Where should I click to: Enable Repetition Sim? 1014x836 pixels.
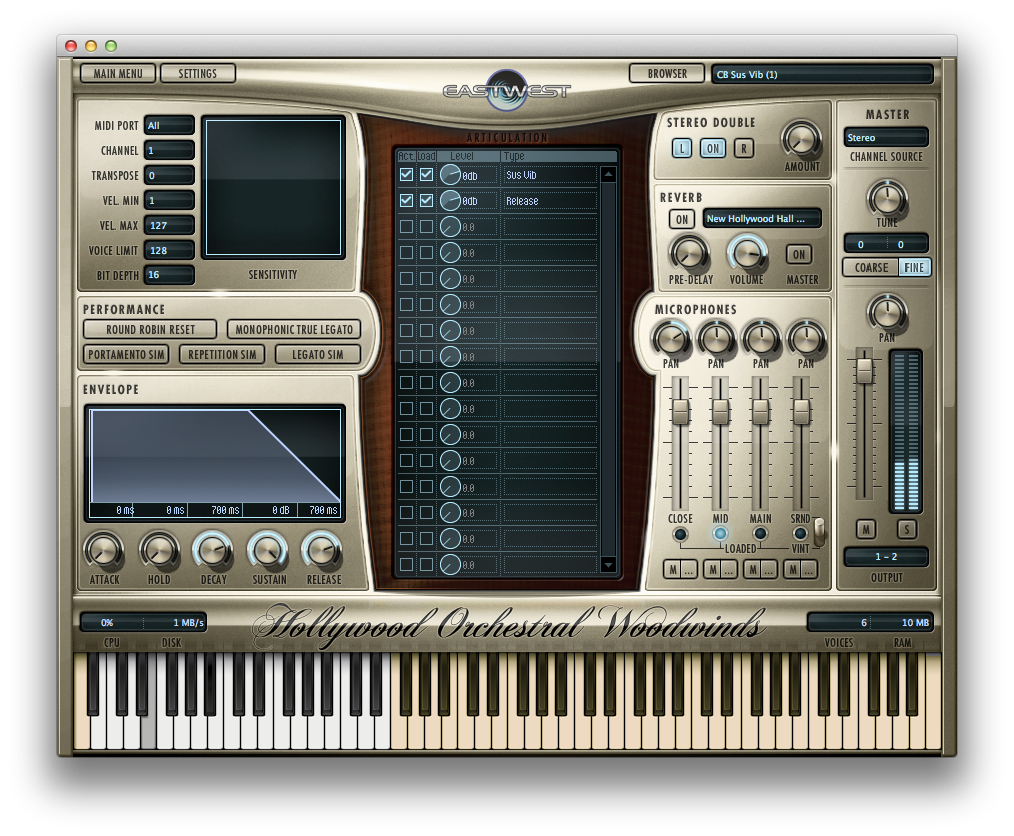pos(222,354)
